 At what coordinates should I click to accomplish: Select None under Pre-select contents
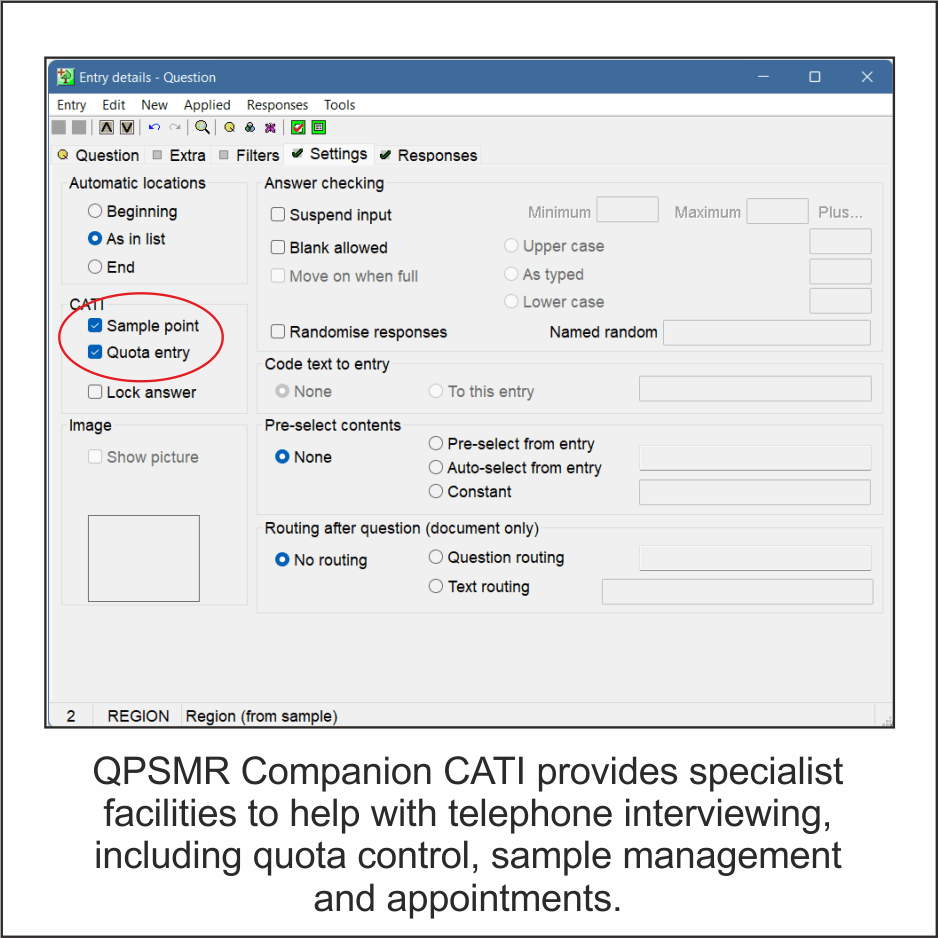click(282, 456)
